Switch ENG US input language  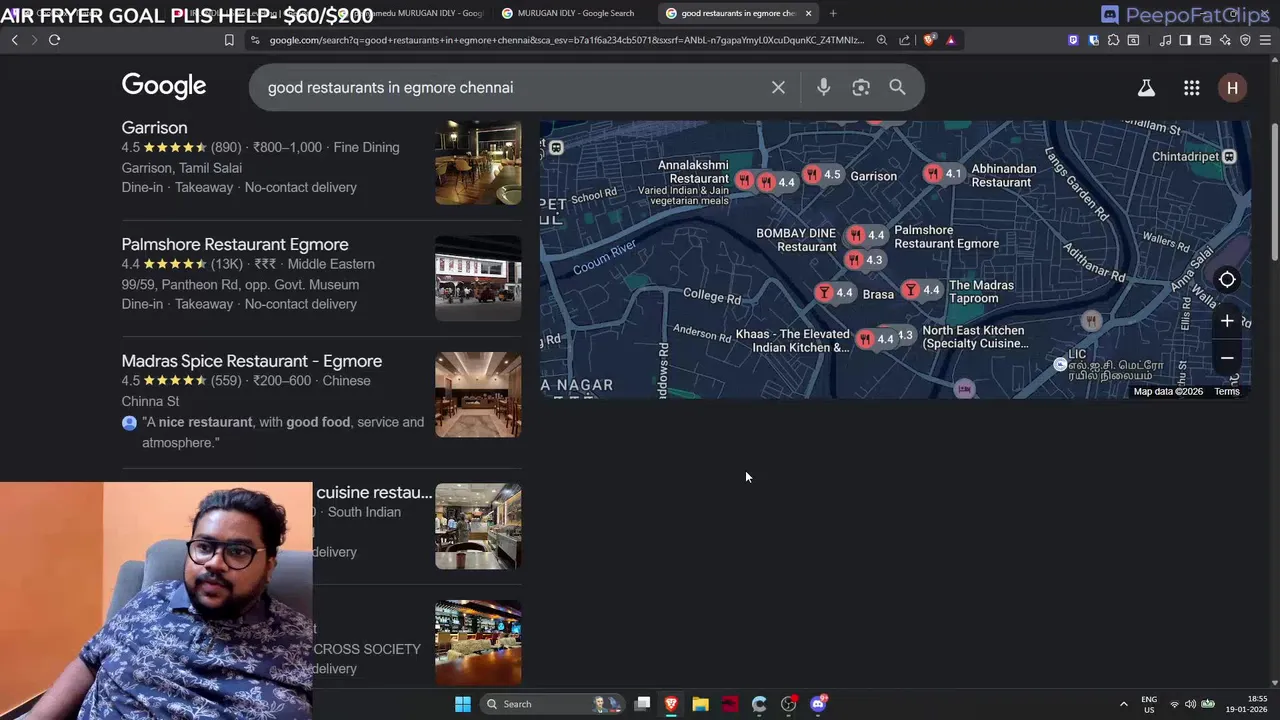1149,704
